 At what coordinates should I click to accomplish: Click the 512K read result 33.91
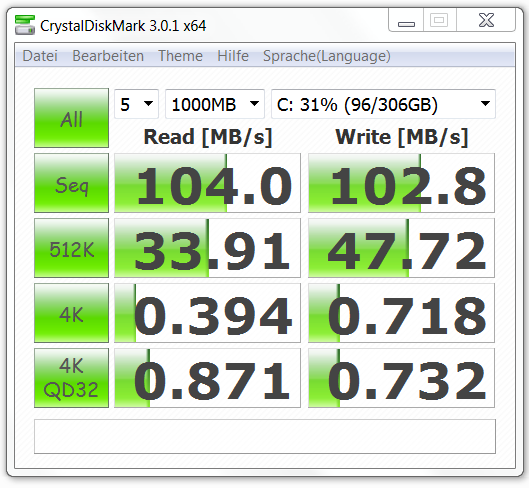pos(207,248)
